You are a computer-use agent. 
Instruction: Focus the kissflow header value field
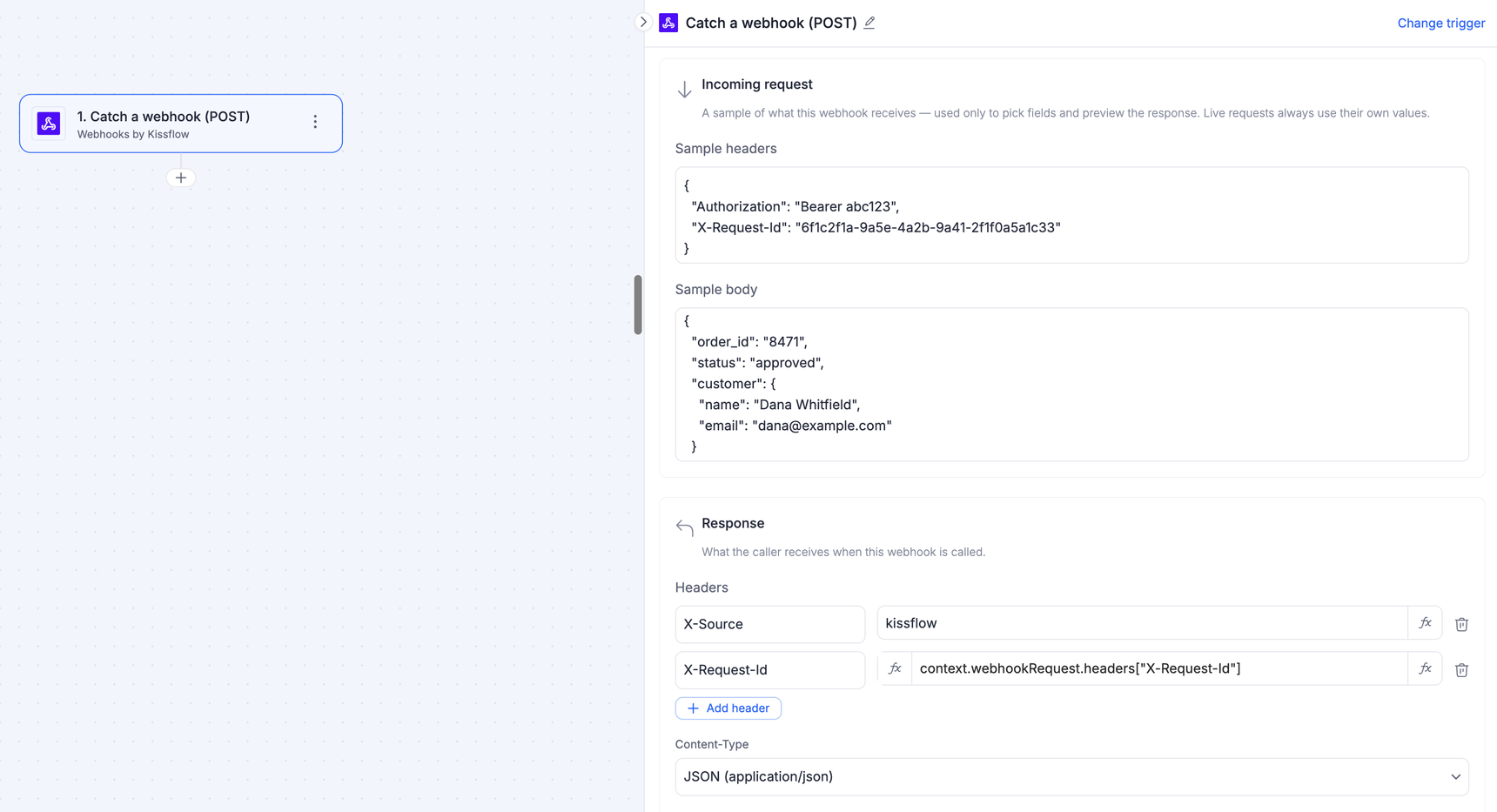coord(1142,623)
